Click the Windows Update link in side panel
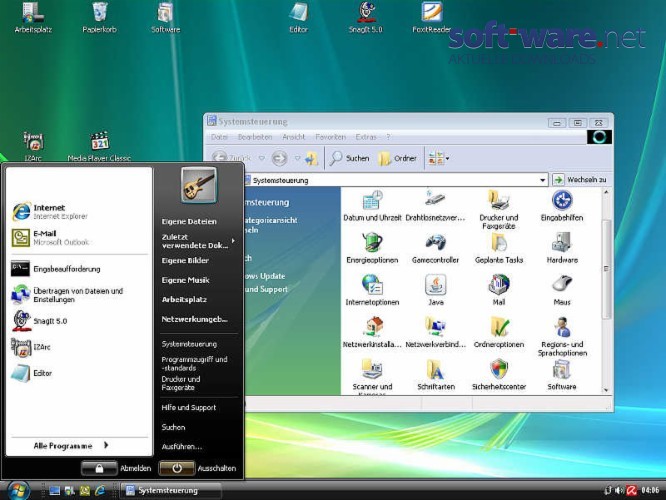This screenshot has width=666, height=500. pos(265,276)
